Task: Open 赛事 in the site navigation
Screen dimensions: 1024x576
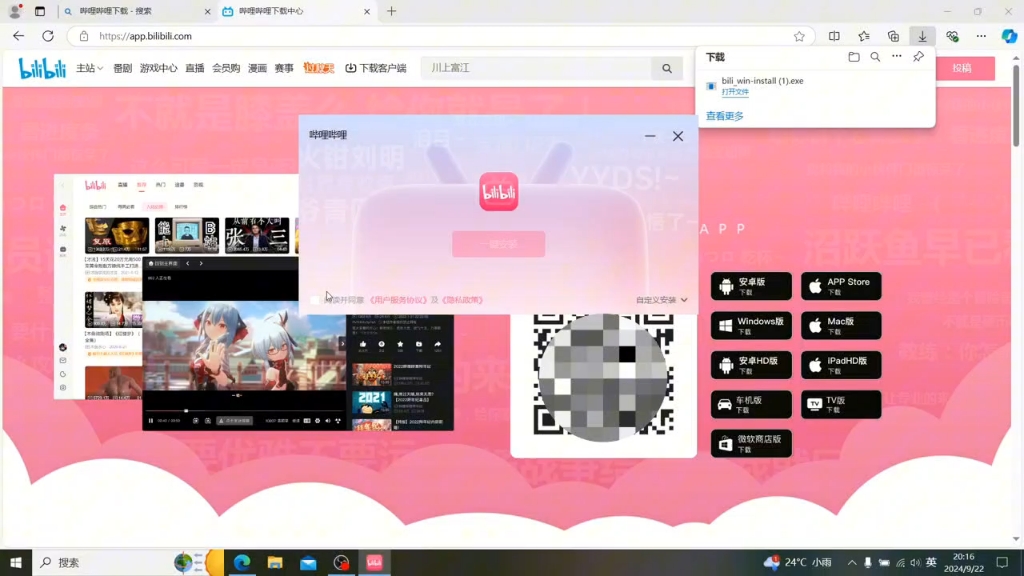Action: 284,68
